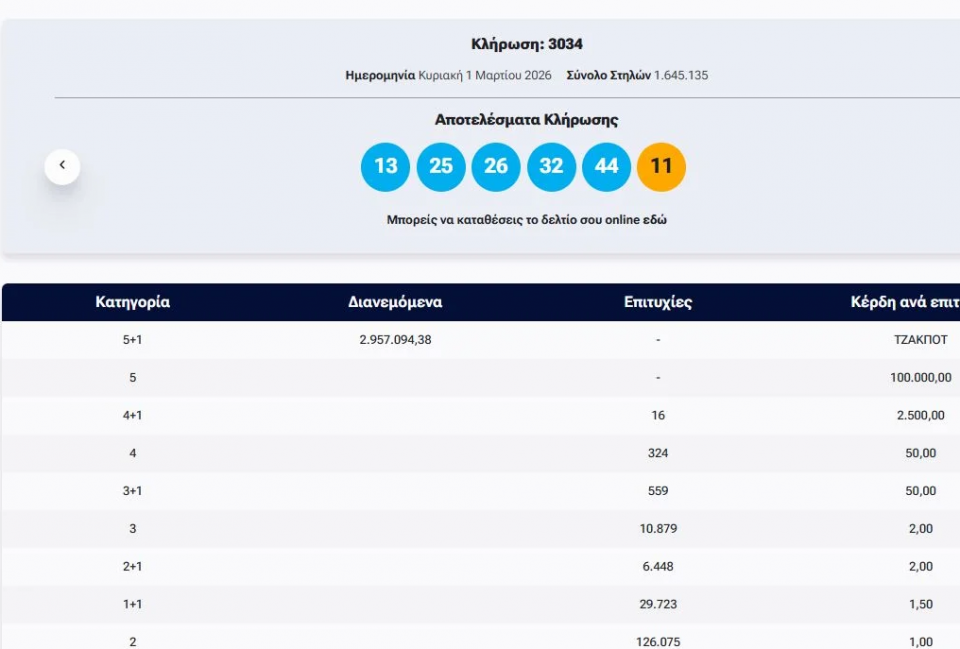Click the blue ball showing 26
This screenshot has height=649, width=960.
(x=496, y=167)
